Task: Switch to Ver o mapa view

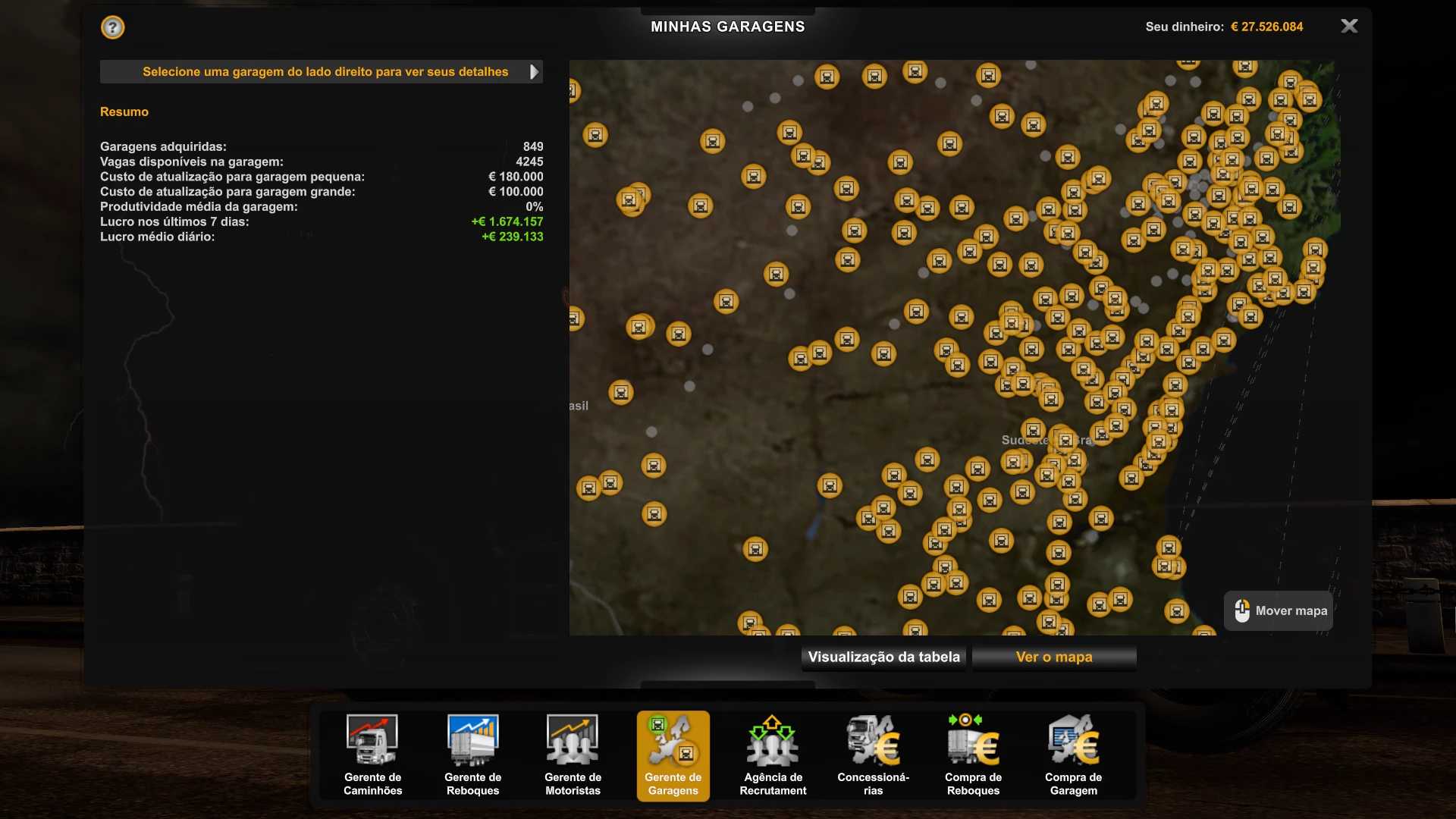Action: point(1053,657)
